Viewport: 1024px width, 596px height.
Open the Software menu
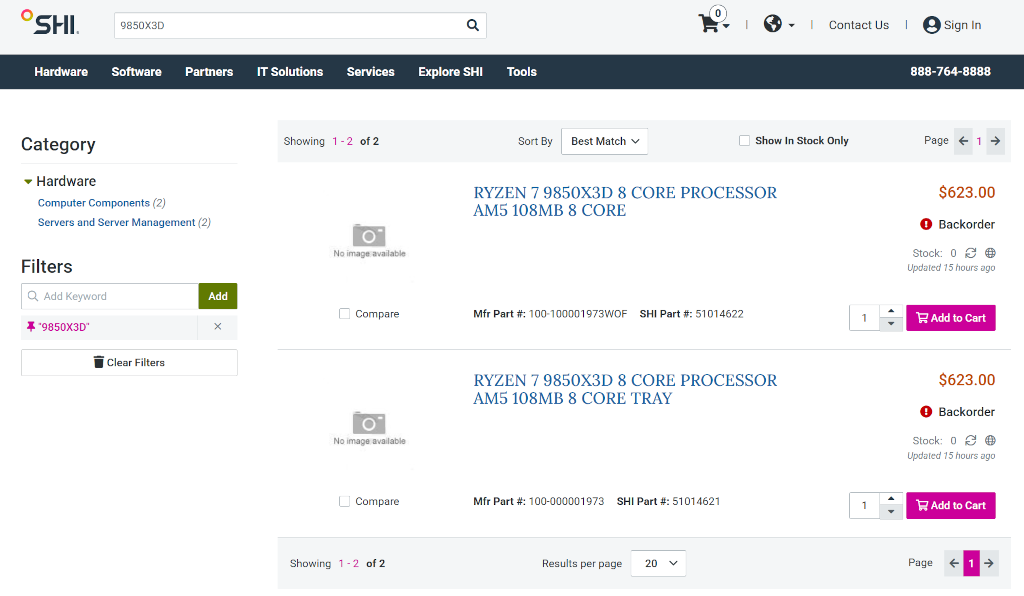(x=136, y=72)
